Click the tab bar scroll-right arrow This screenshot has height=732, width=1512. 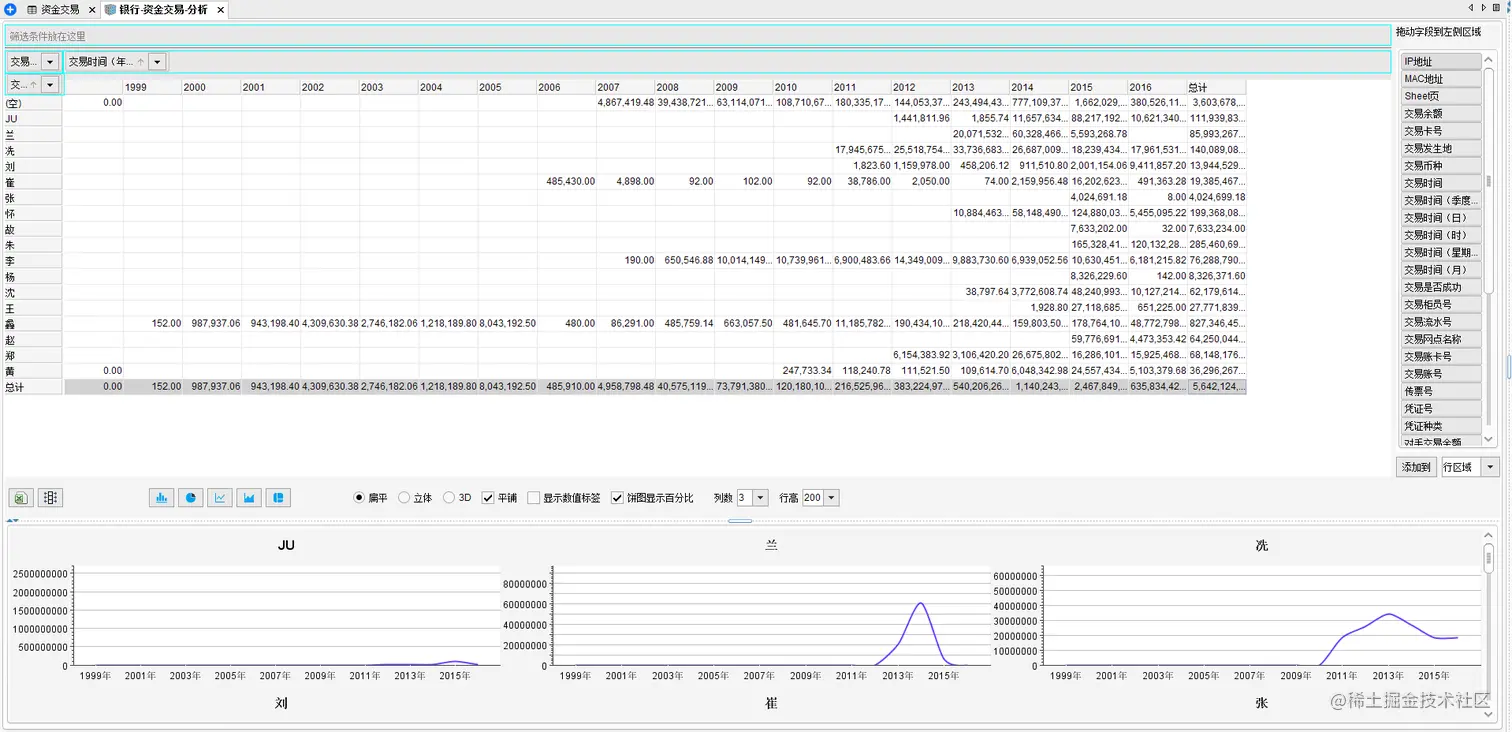pyautogui.click(x=1484, y=8)
